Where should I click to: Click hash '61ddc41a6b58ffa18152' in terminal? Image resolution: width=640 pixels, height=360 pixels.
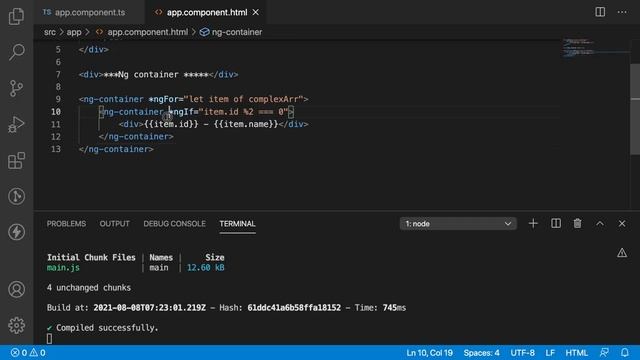294,308
